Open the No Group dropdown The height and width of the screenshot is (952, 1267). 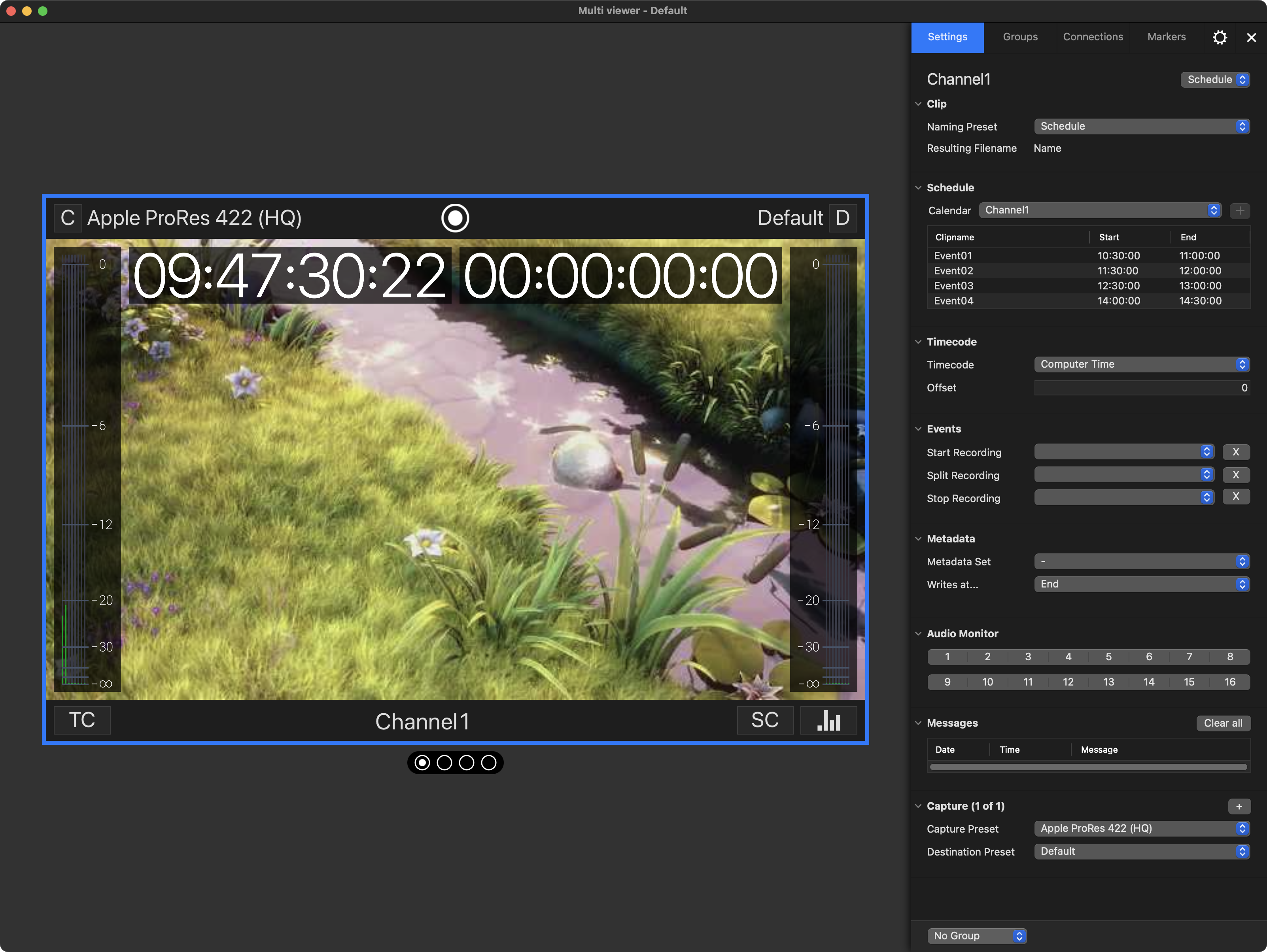point(977,936)
